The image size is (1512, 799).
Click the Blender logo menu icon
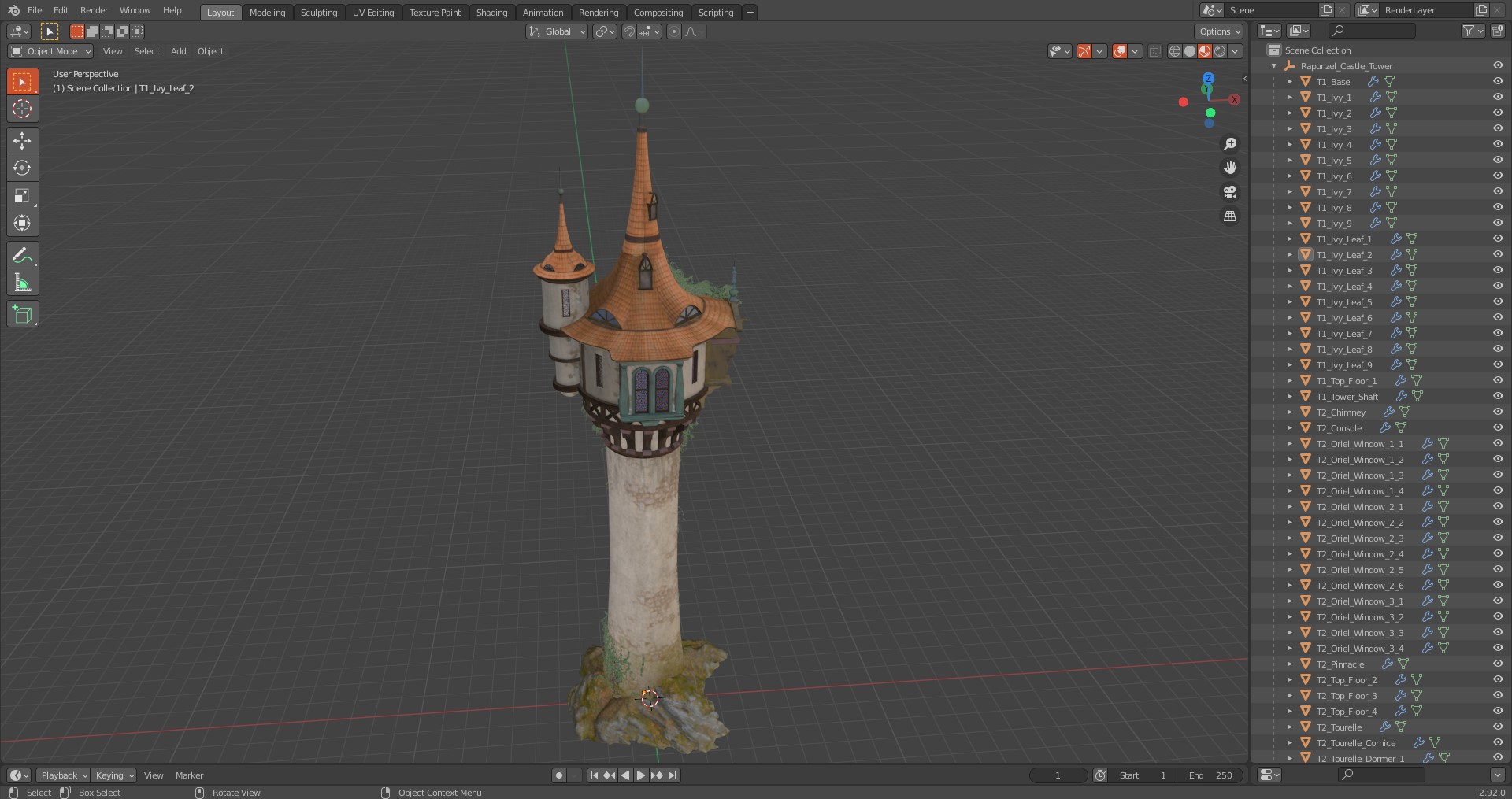13,10
